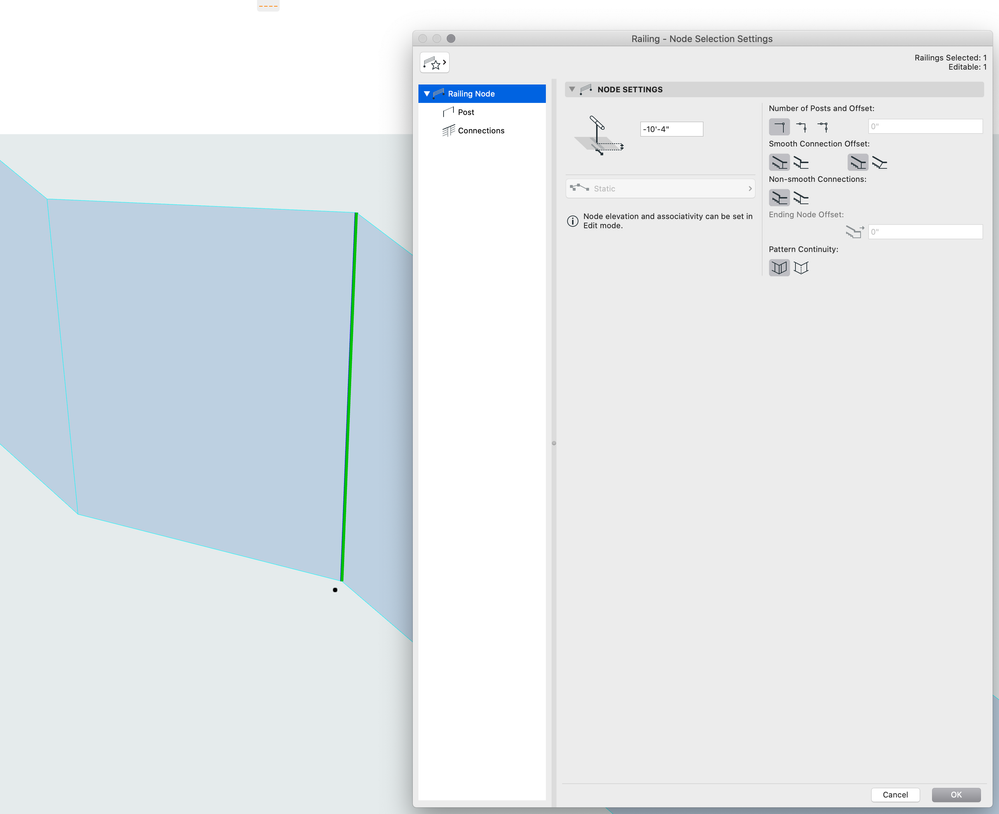
Task: Select first Non-smooth Connections option
Action: pyautogui.click(x=779, y=198)
